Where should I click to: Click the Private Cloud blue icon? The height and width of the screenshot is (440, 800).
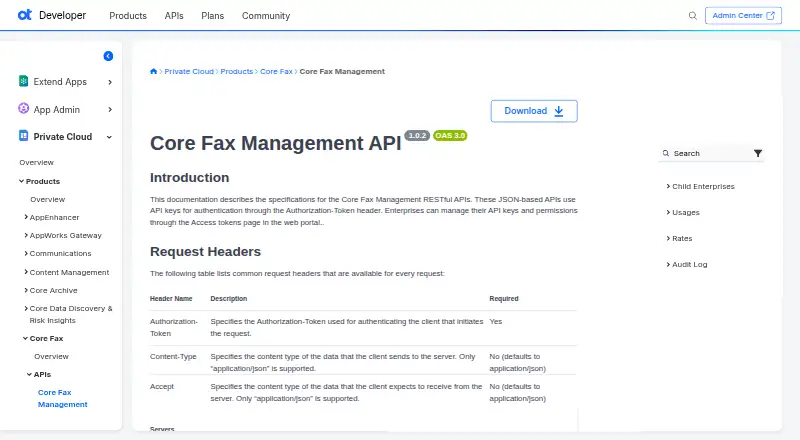pos(23,136)
